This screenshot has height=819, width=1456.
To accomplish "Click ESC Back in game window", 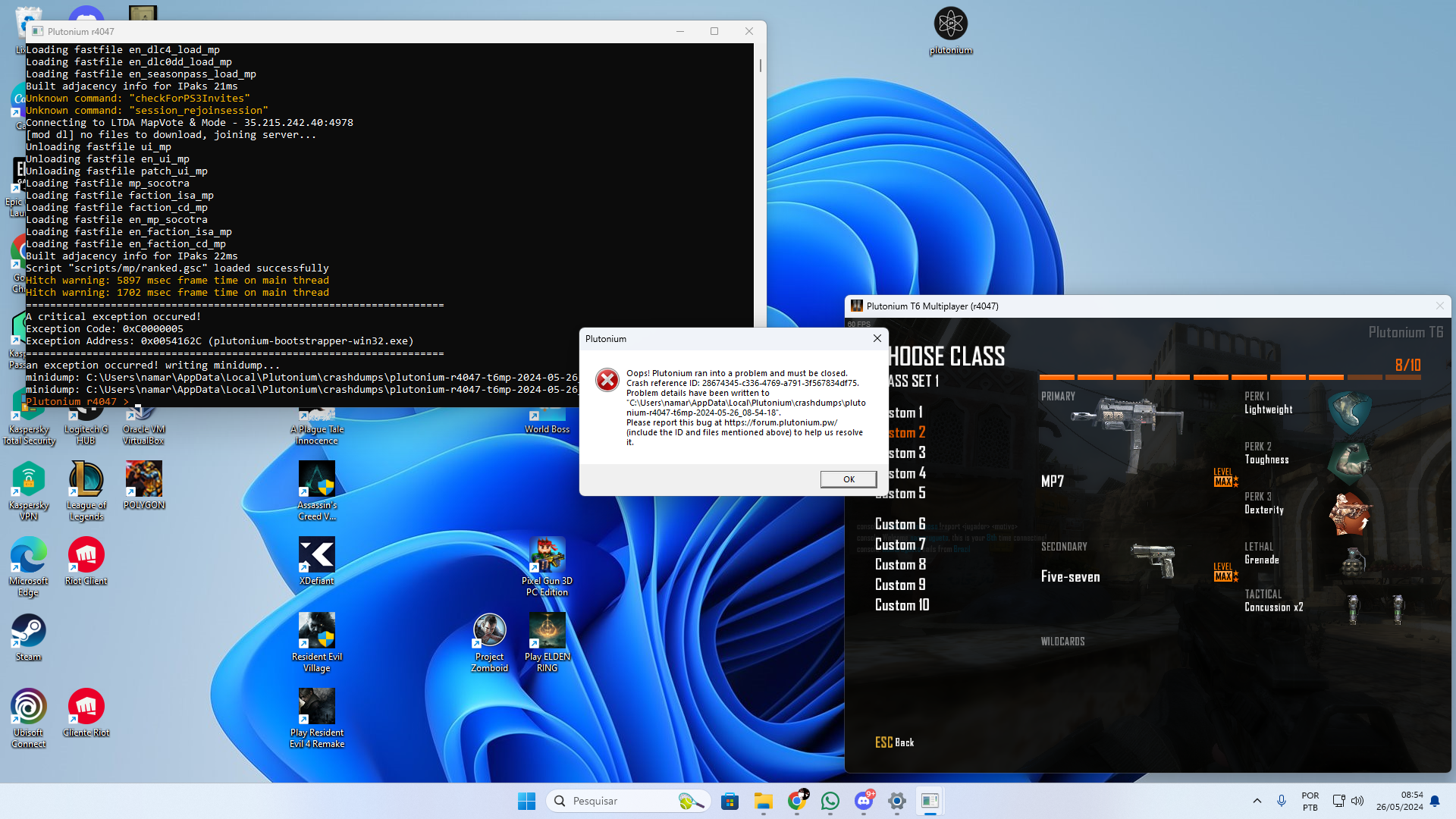I will 895,742.
